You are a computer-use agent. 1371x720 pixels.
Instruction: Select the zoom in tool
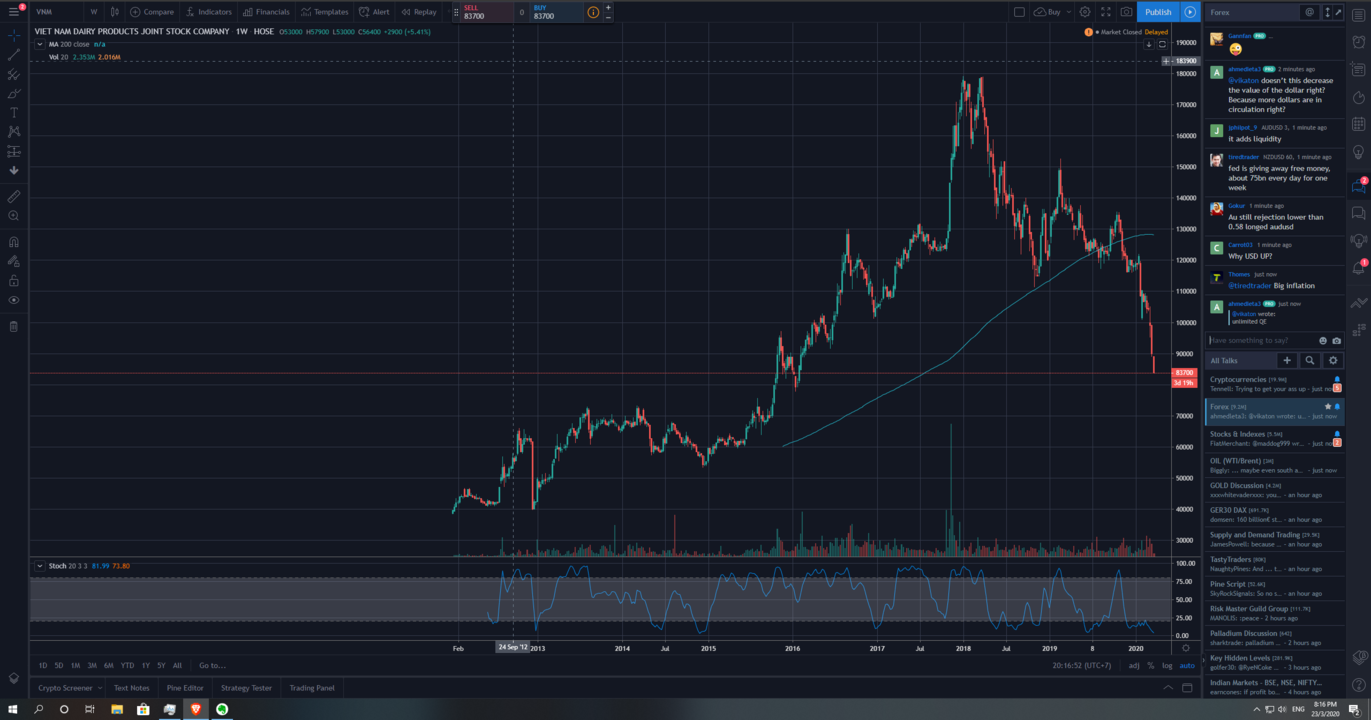pyautogui.click(x=14, y=216)
